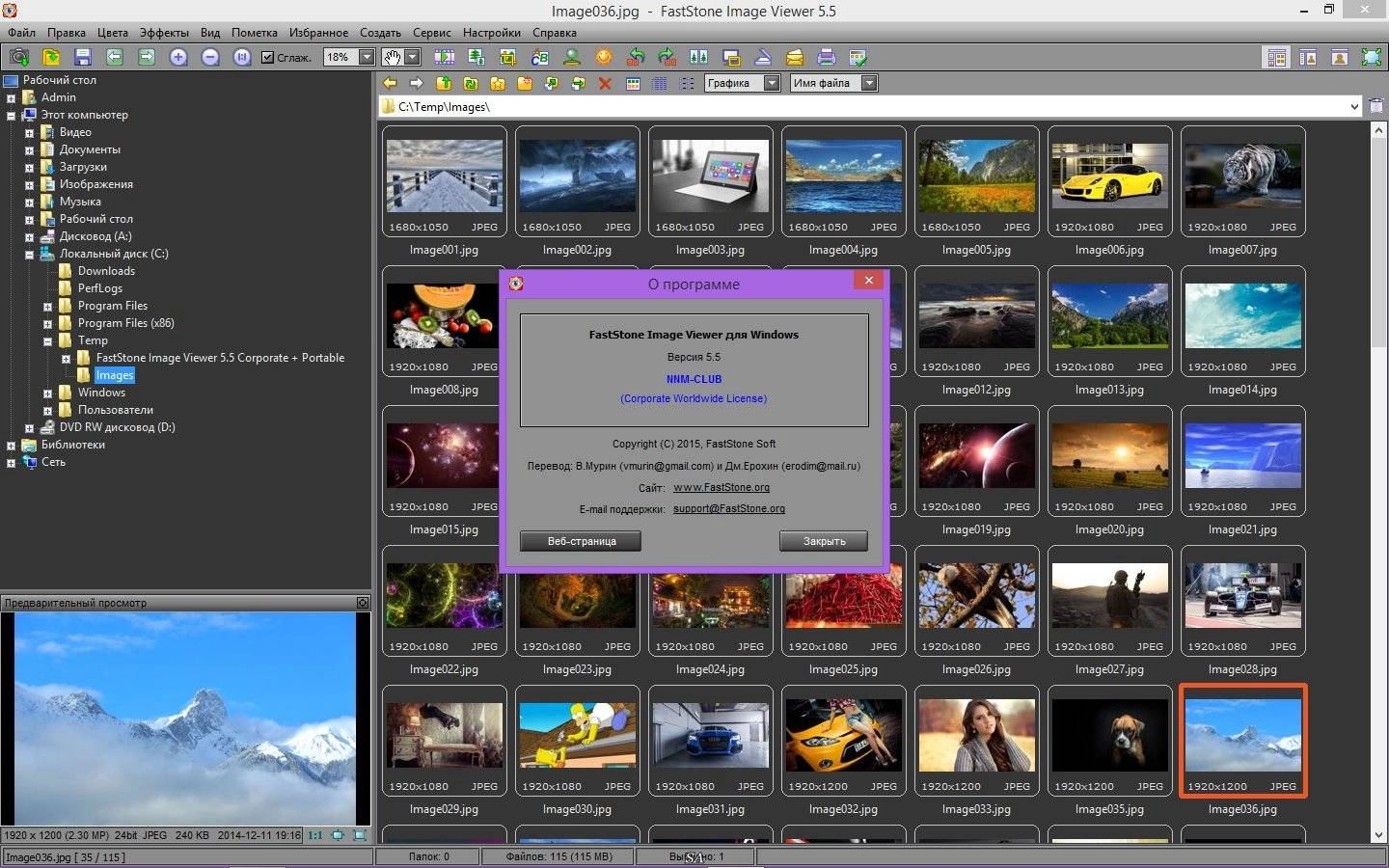Expand the Библиотеки tree node
The image size is (1389, 868).
pyautogui.click(x=12, y=446)
